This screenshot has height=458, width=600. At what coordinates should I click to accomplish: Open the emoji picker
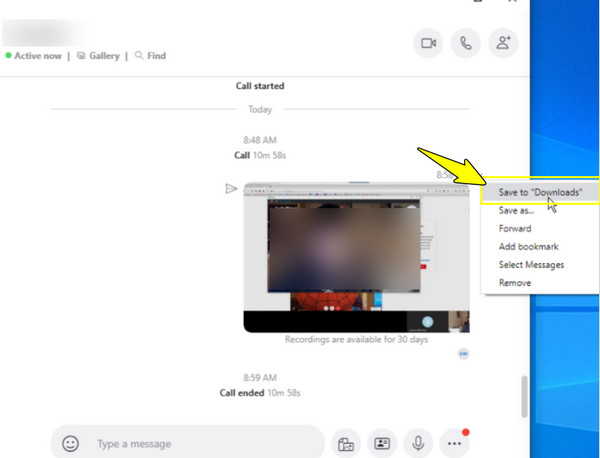[x=71, y=443]
